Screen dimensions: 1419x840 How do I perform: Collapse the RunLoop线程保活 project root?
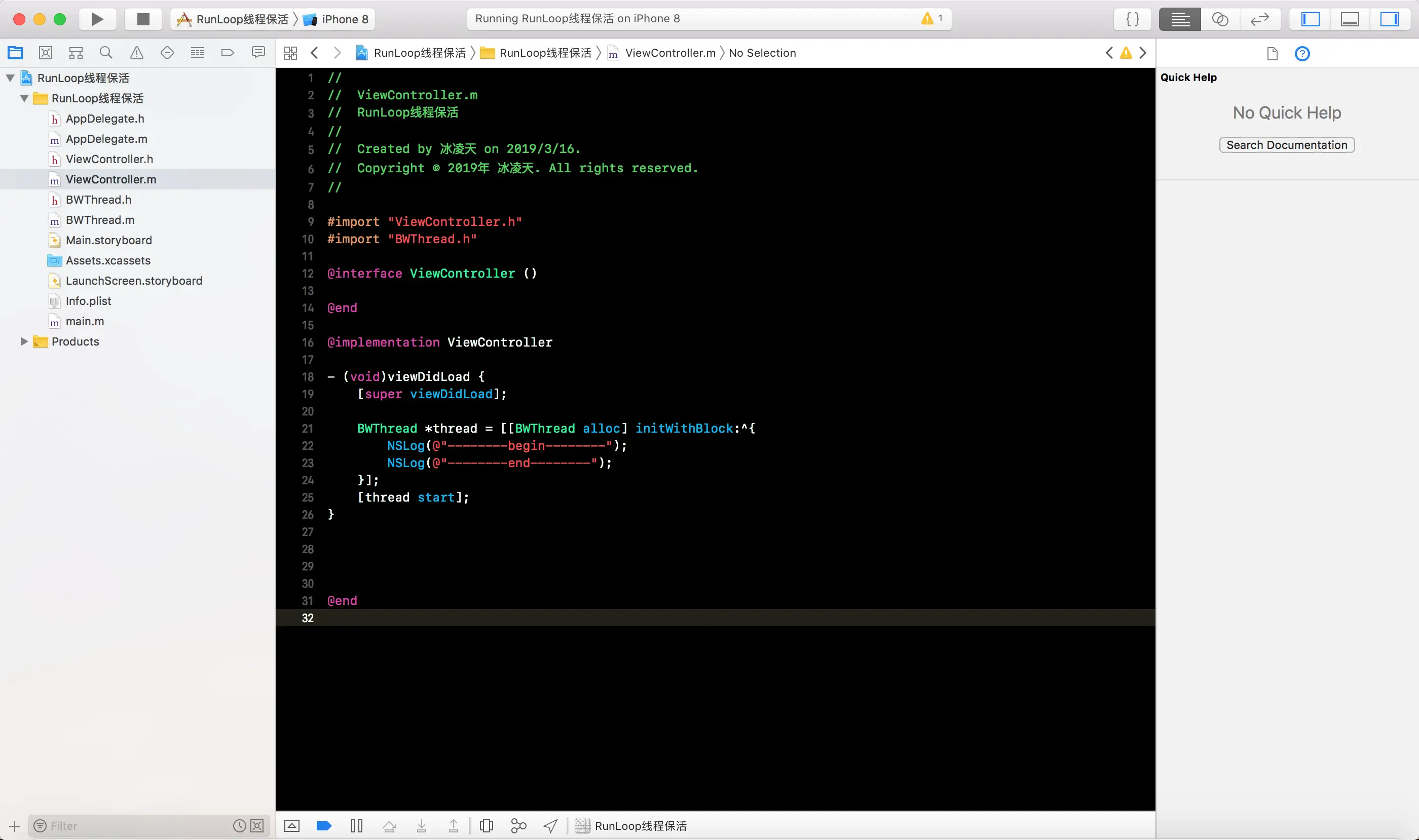pyautogui.click(x=10, y=78)
